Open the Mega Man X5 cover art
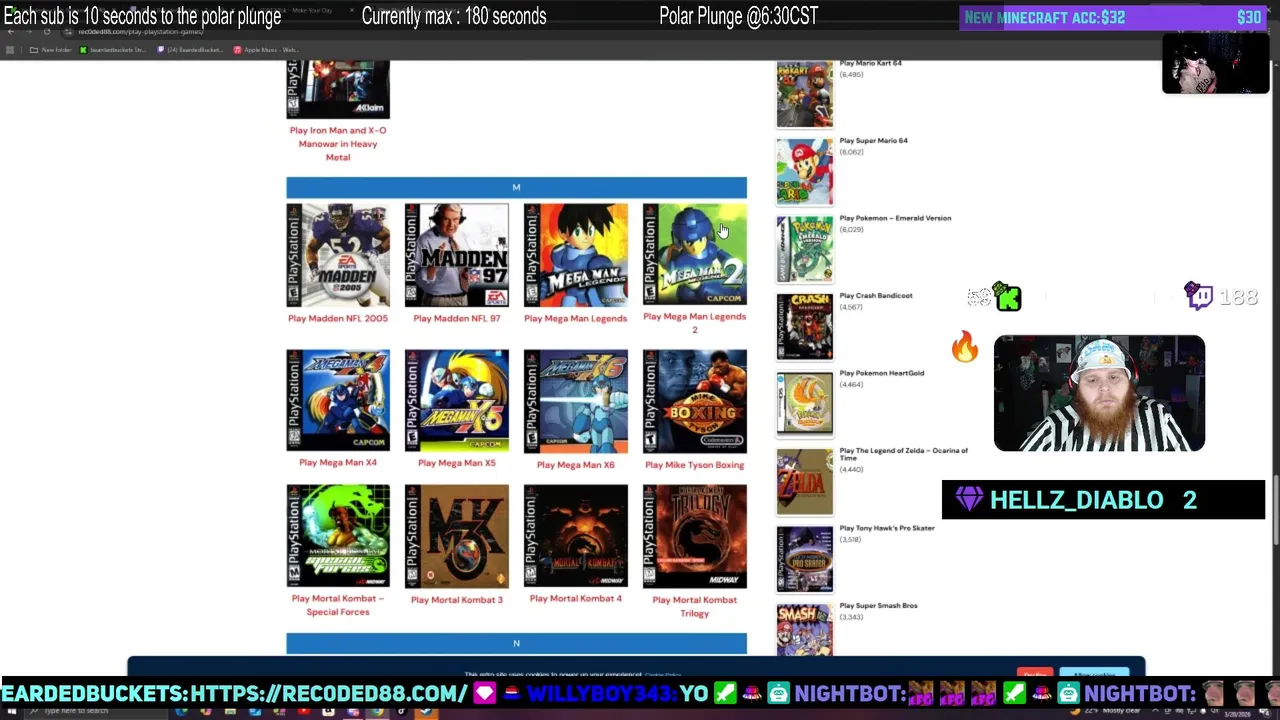The width and height of the screenshot is (1280, 720). point(457,400)
